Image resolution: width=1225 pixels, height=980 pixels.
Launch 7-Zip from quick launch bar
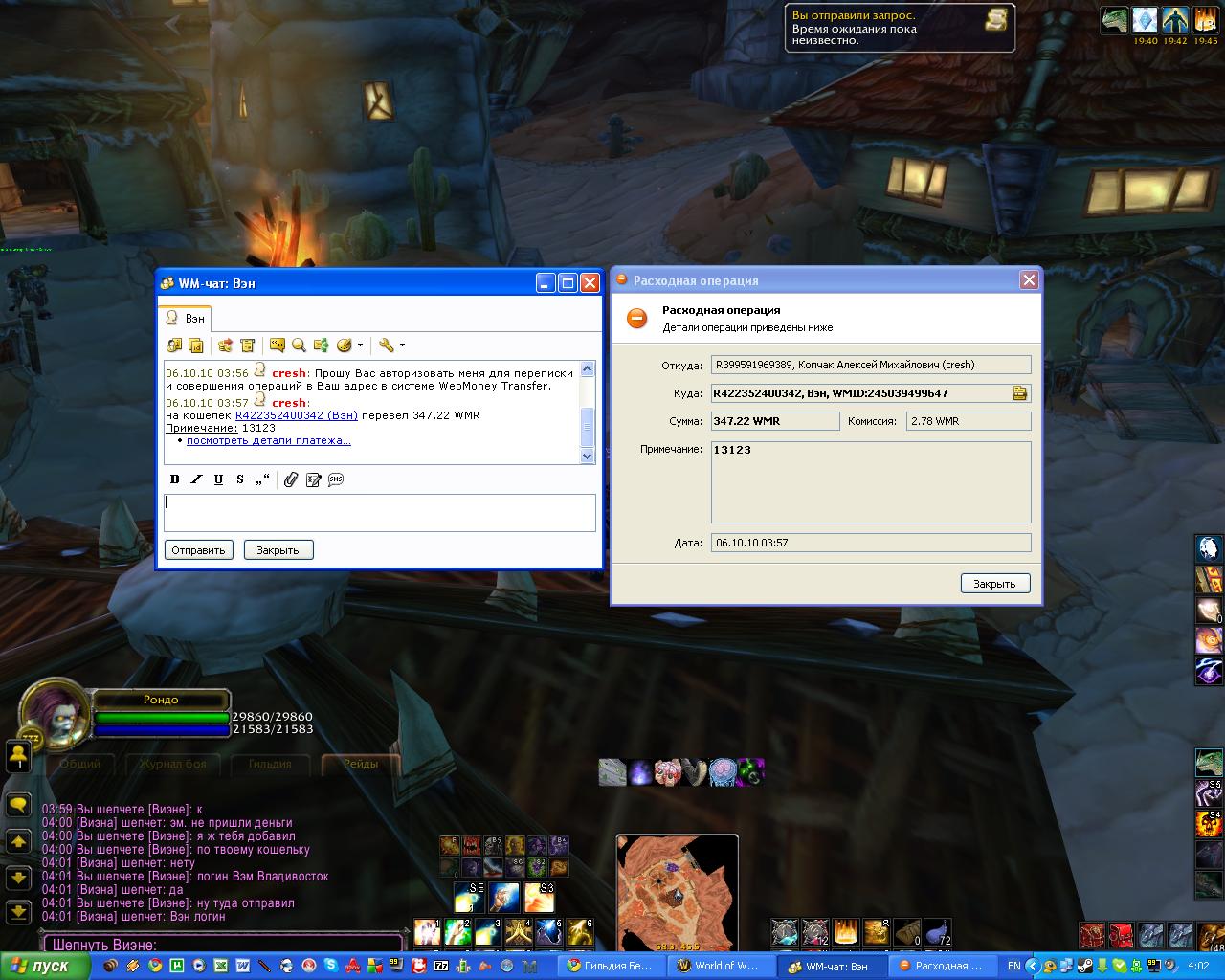441,966
